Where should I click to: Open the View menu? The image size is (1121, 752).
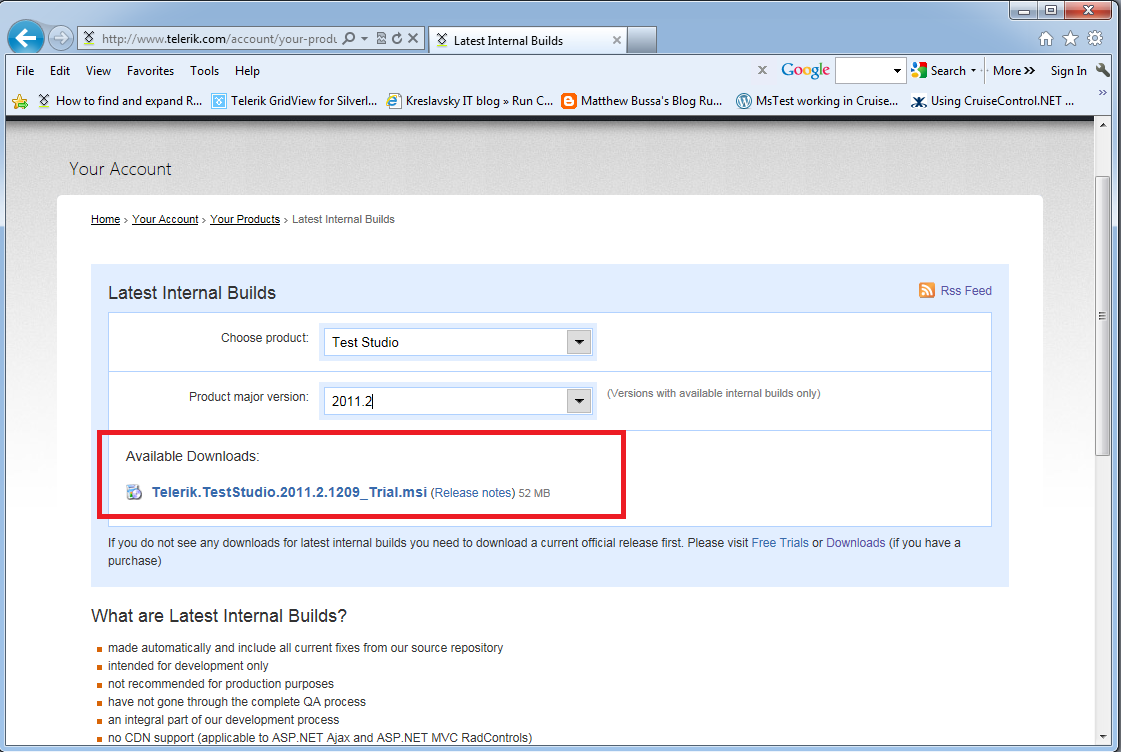coord(98,71)
